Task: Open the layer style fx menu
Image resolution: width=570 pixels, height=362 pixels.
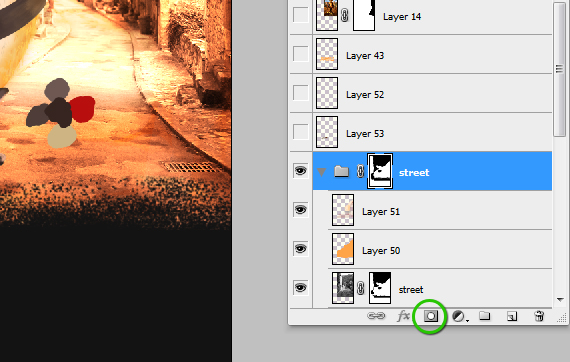Action: tap(403, 316)
